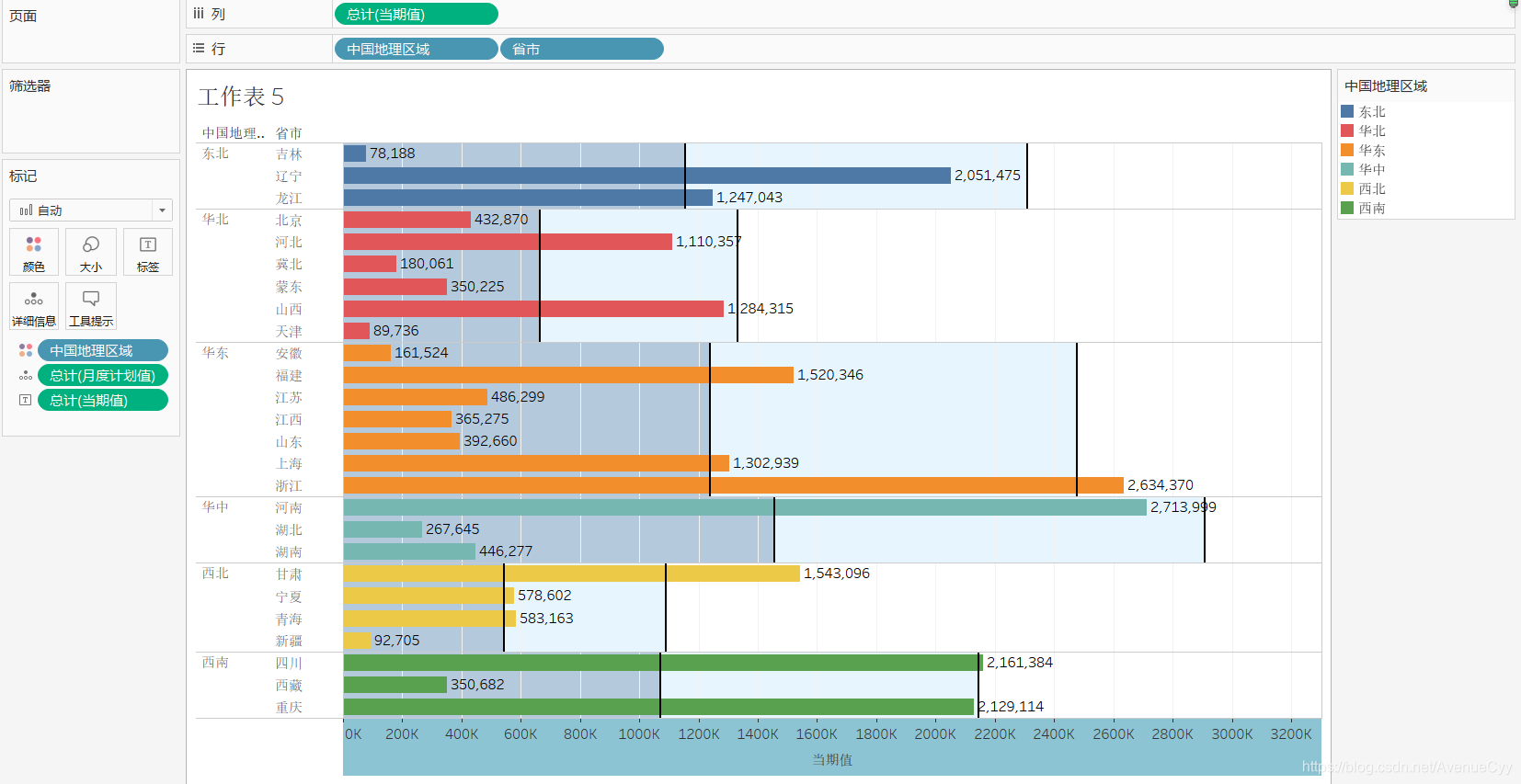1521x784 pixels.
Task: Click the worksheet title 工作表 5
Action: tap(241, 97)
